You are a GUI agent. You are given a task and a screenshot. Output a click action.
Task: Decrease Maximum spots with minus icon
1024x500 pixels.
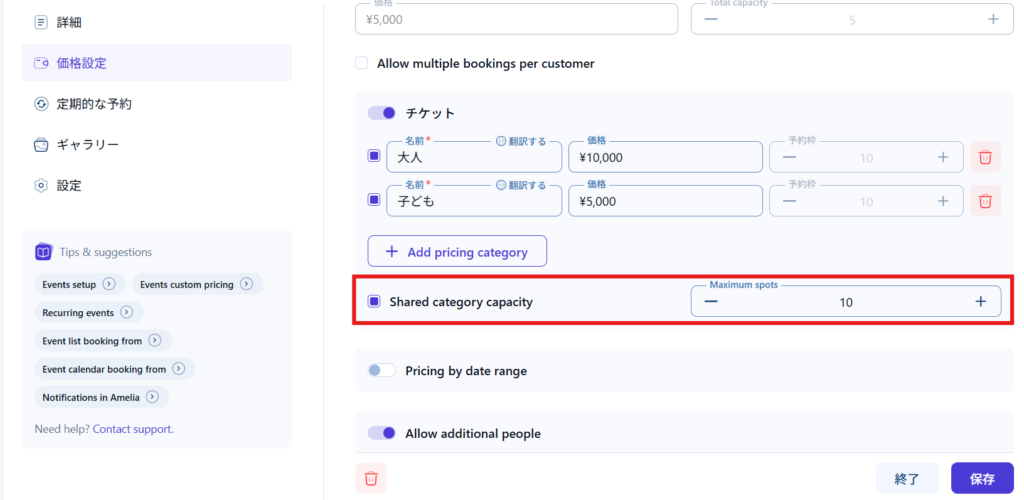pos(711,302)
